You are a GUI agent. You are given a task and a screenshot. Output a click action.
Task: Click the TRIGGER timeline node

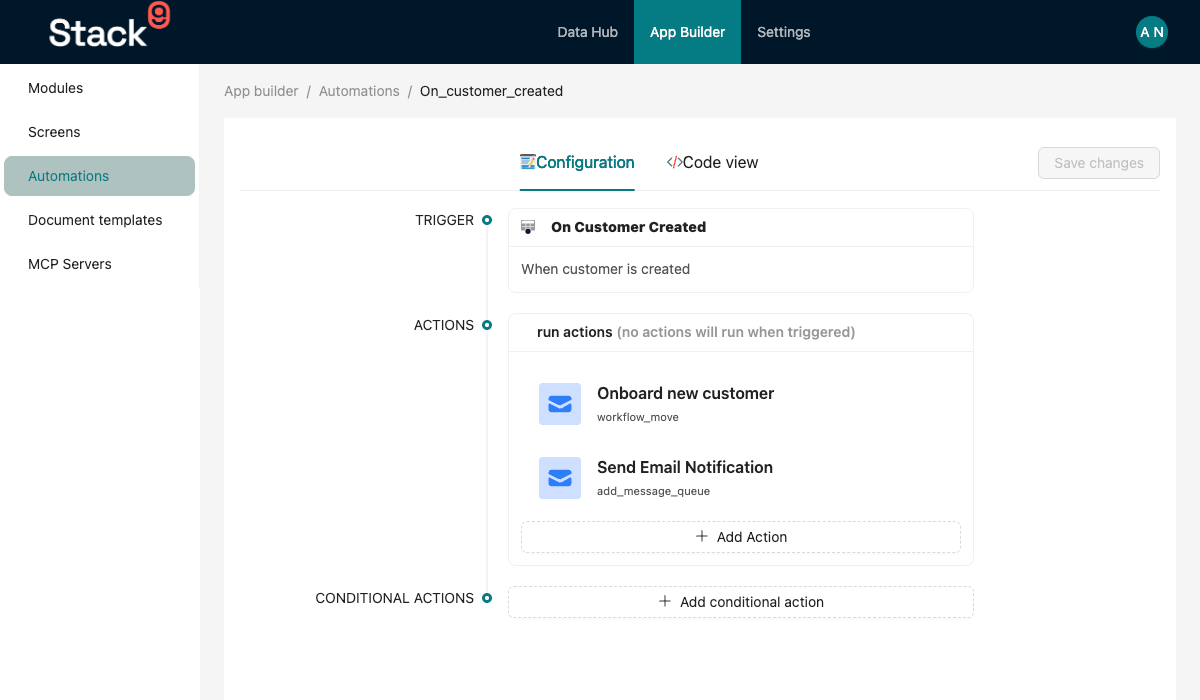487,220
